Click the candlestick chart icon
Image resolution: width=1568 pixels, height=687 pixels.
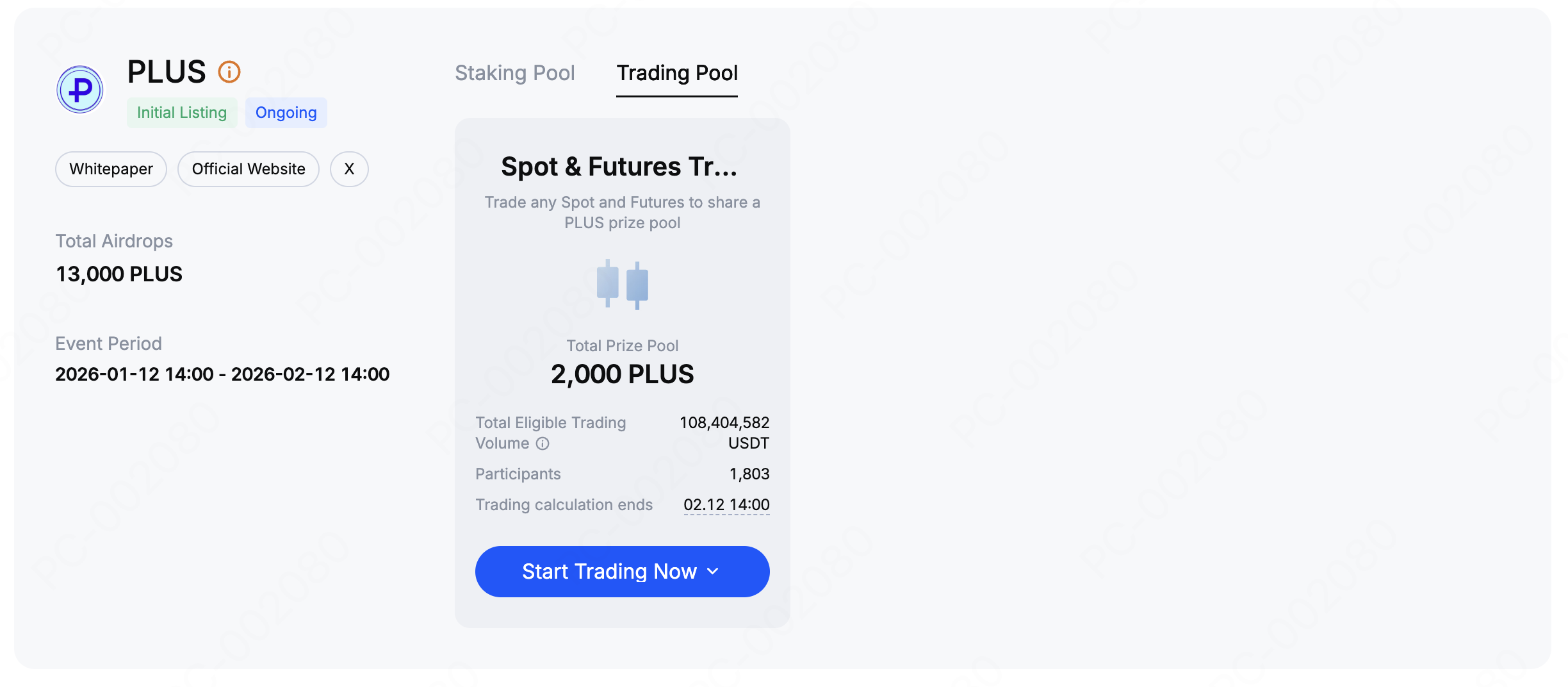point(623,285)
